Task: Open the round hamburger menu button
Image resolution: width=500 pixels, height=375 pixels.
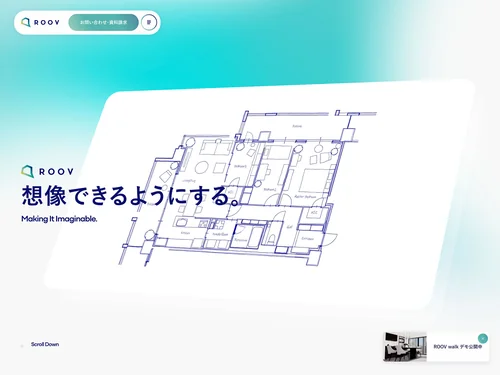Action: click(149, 22)
